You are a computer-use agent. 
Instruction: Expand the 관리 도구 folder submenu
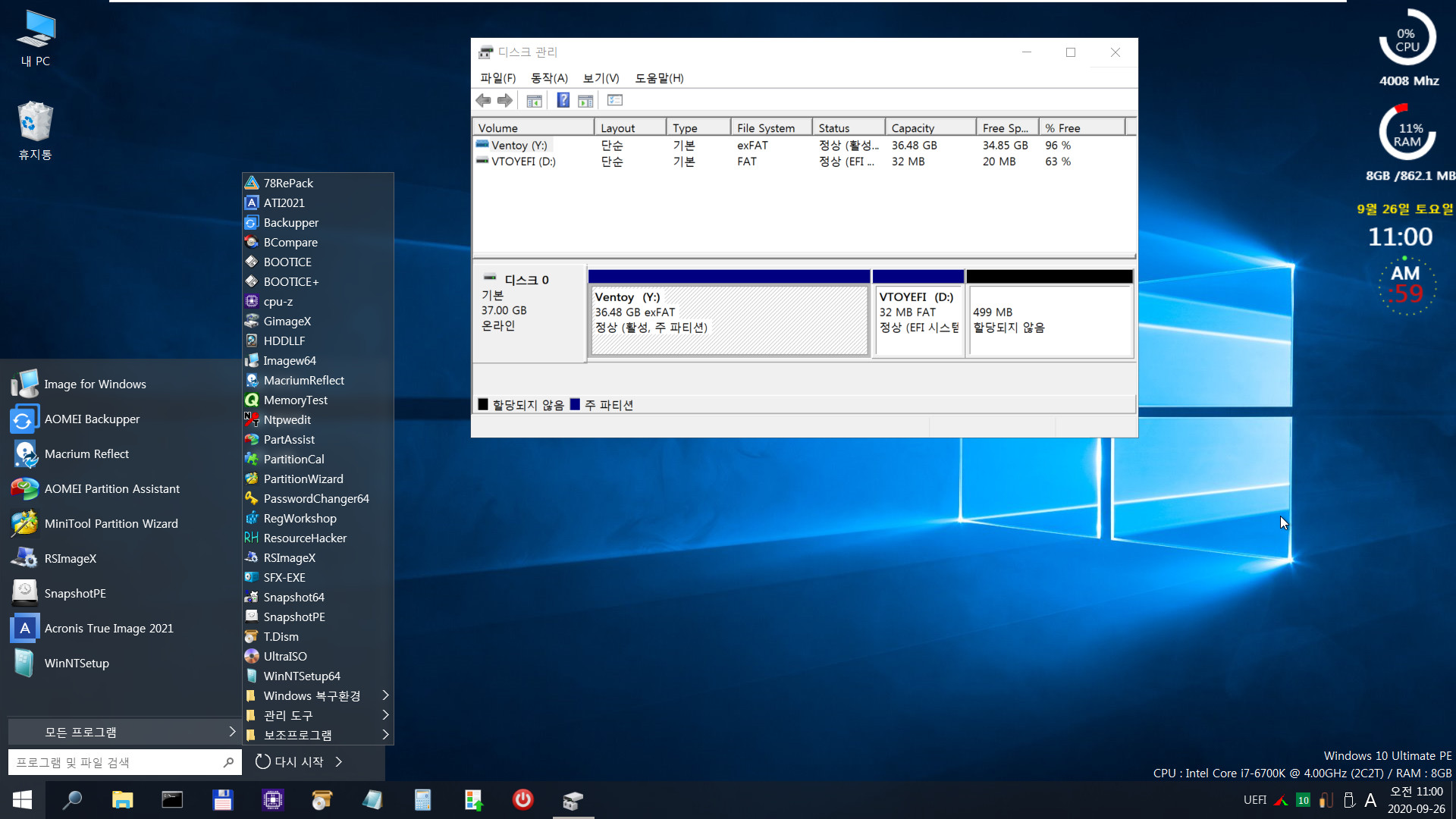click(318, 715)
